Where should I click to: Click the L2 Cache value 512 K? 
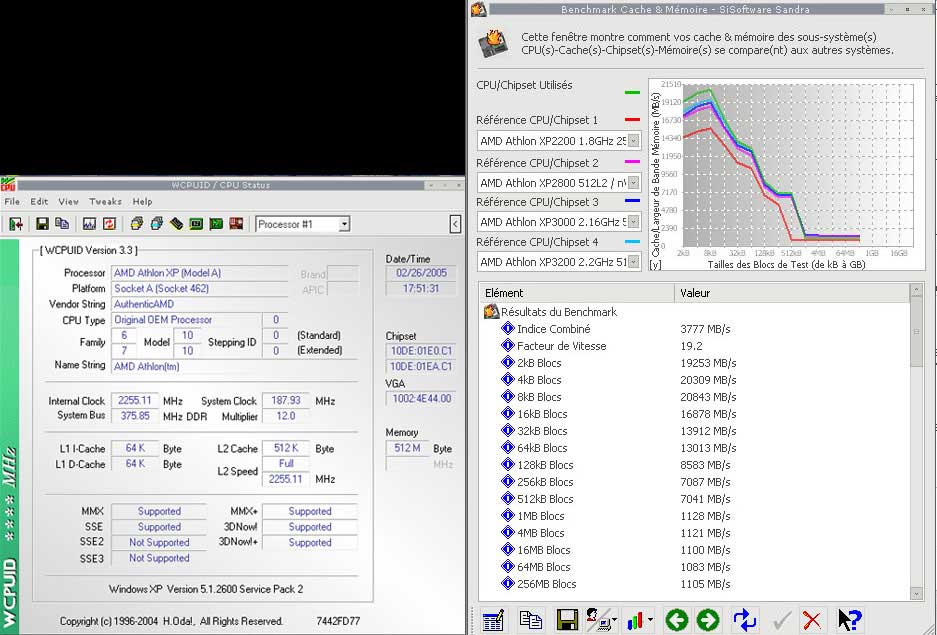286,447
